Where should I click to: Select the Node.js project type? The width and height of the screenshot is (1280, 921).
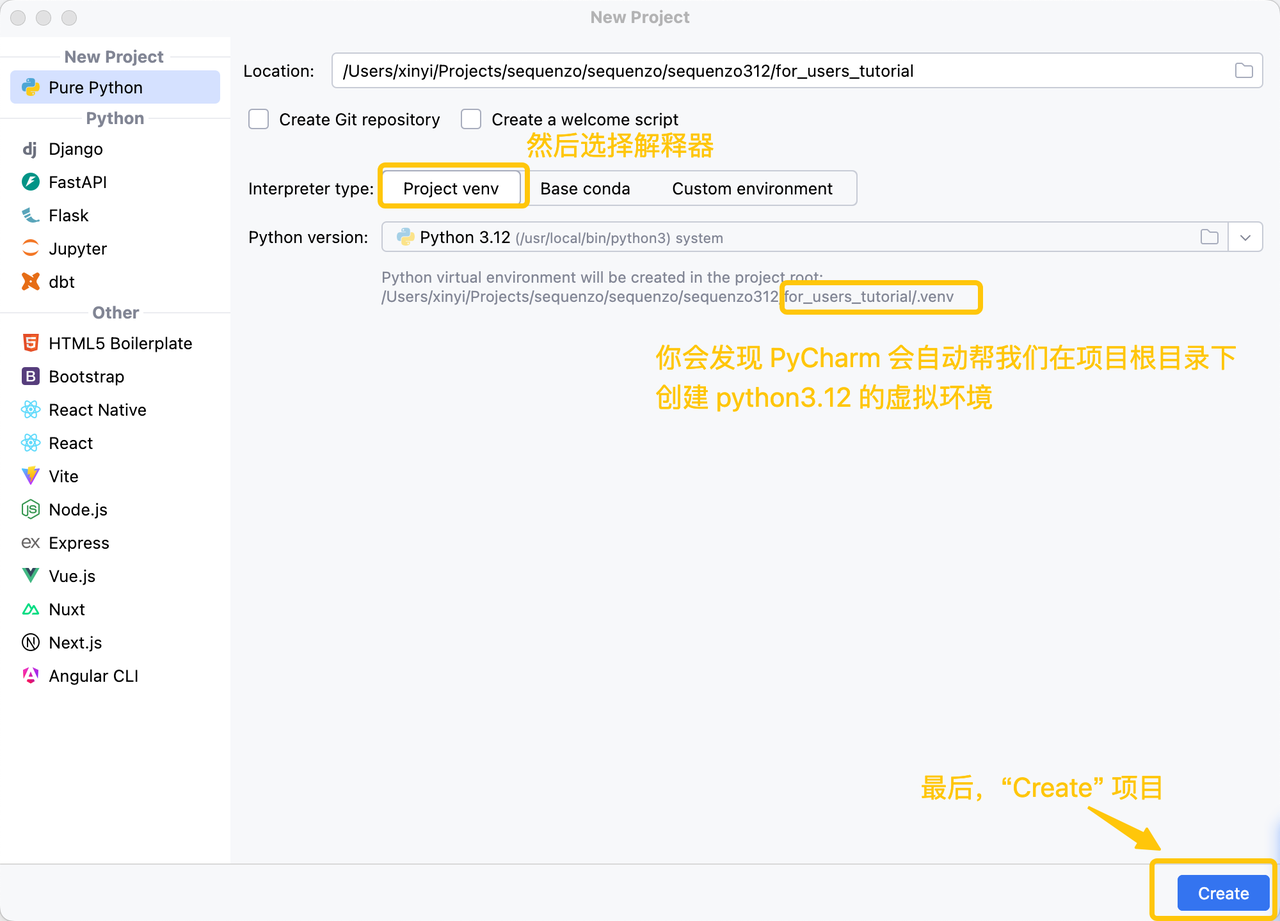(75, 509)
